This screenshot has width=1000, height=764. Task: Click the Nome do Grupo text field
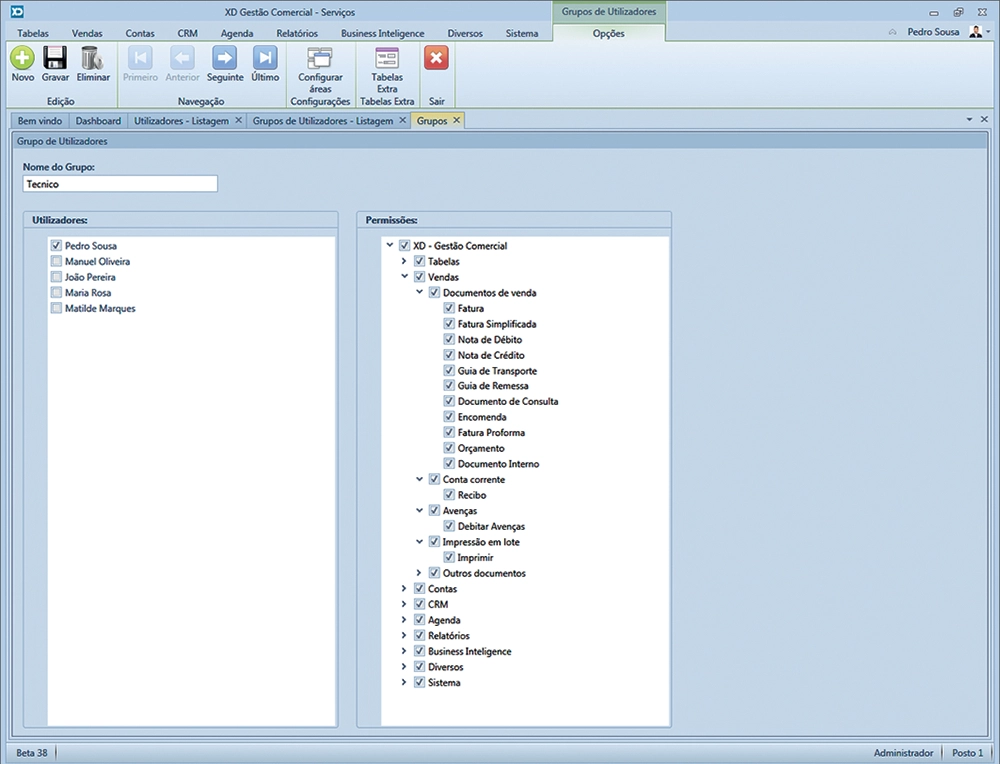point(120,184)
